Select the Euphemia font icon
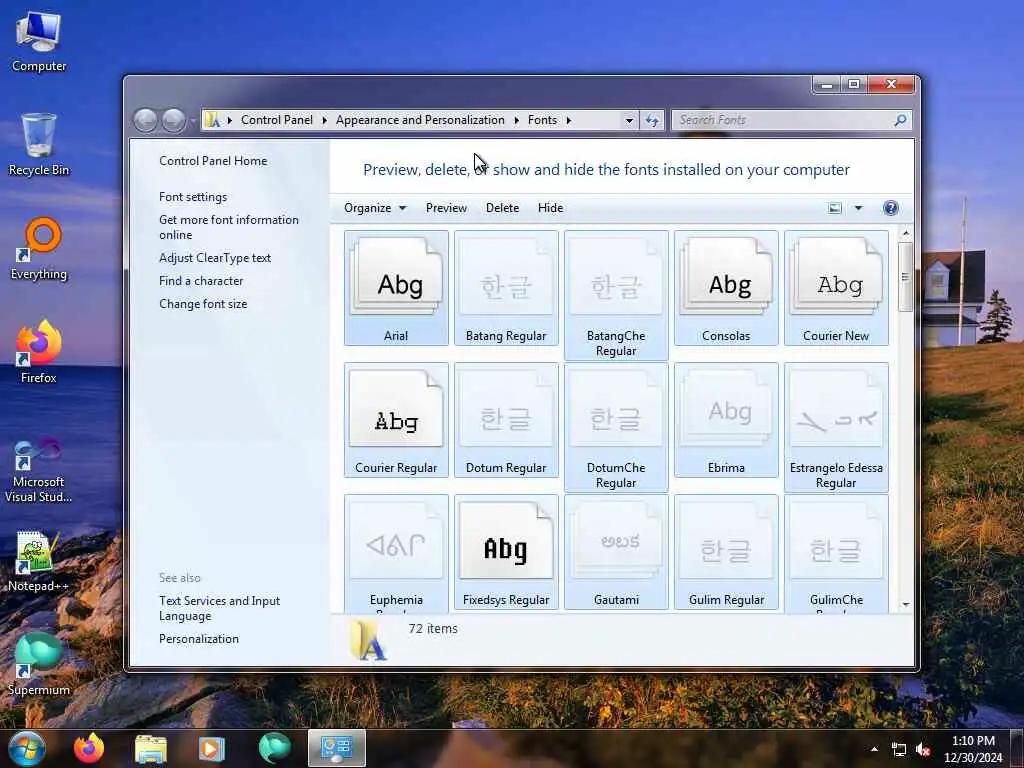Image resolution: width=1024 pixels, height=768 pixels. tap(396, 553)
